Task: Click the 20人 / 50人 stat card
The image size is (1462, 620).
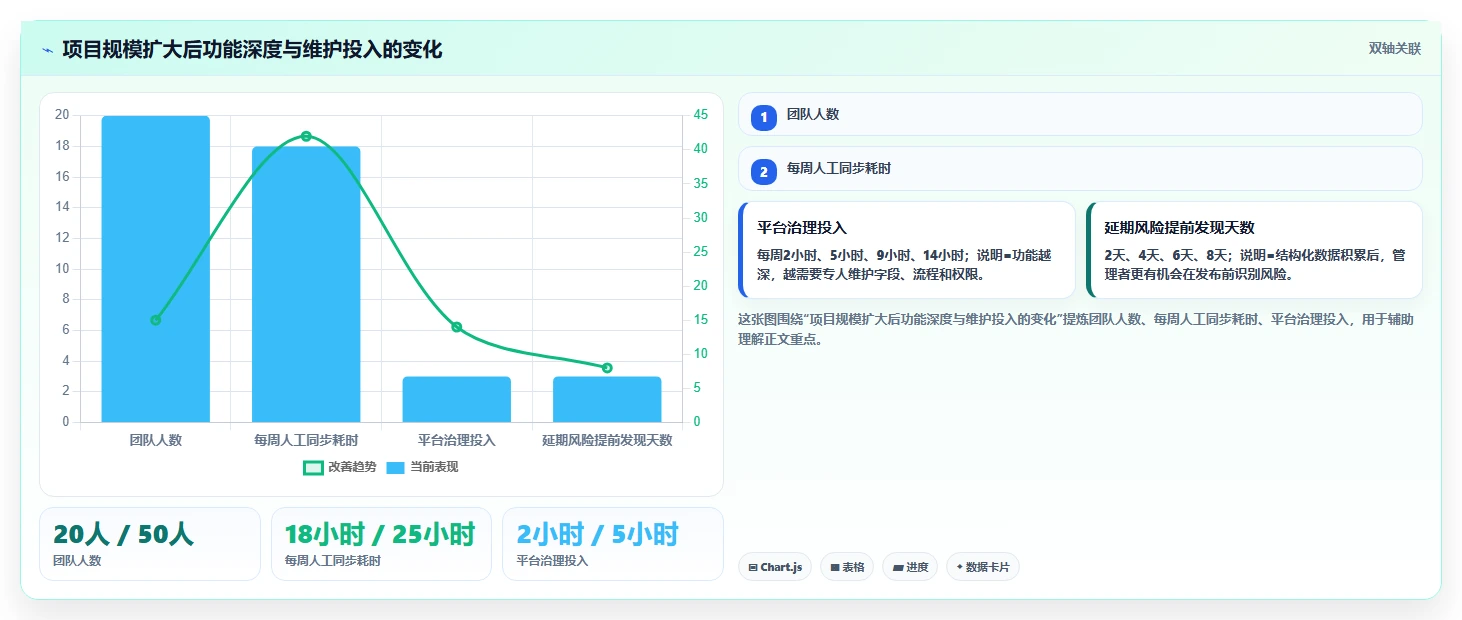Action: pos(150,544)
